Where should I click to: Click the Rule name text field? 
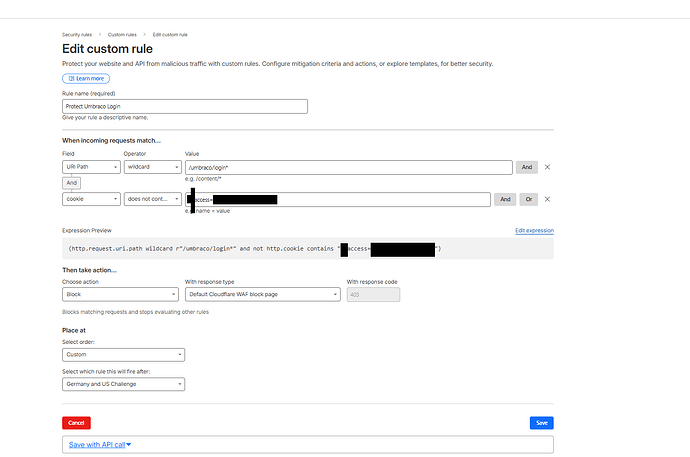tap(184, 106)
